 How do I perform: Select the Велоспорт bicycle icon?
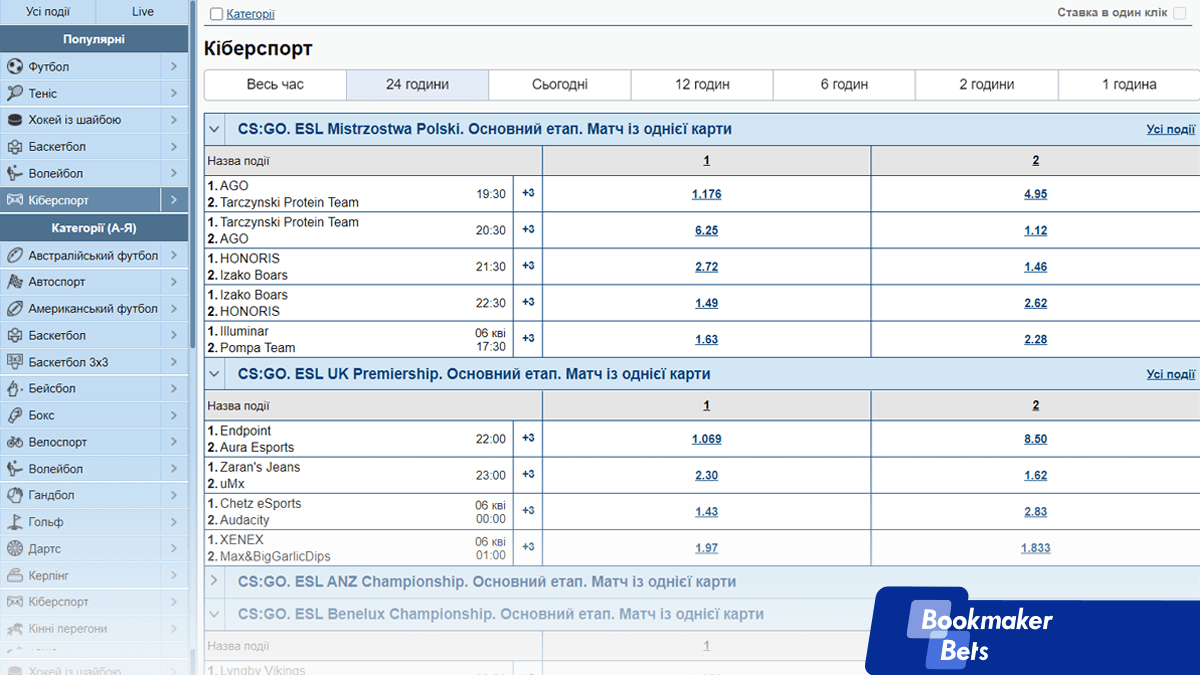click(15, 442)
